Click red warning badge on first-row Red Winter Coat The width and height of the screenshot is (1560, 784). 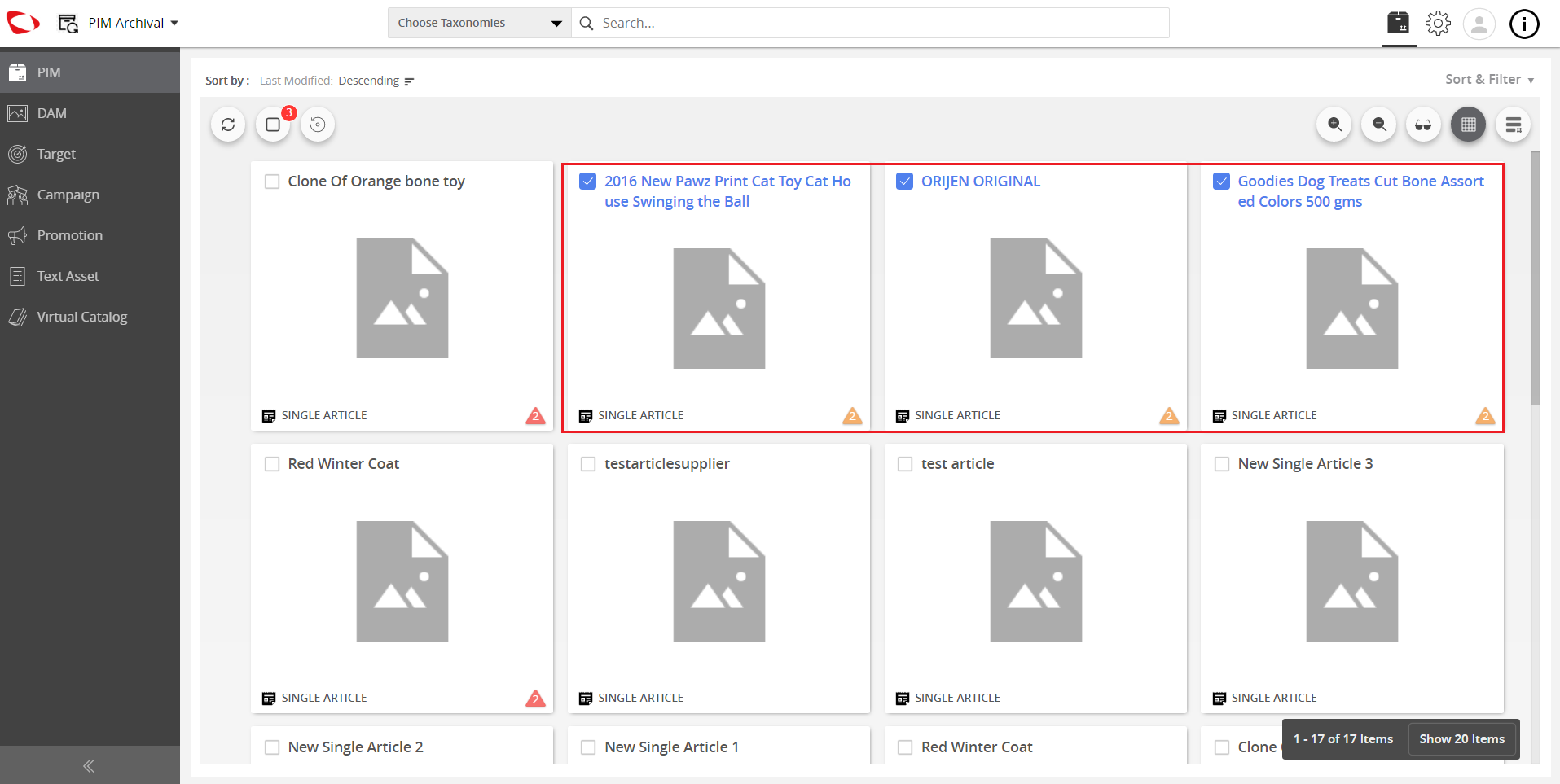(535, 699)
